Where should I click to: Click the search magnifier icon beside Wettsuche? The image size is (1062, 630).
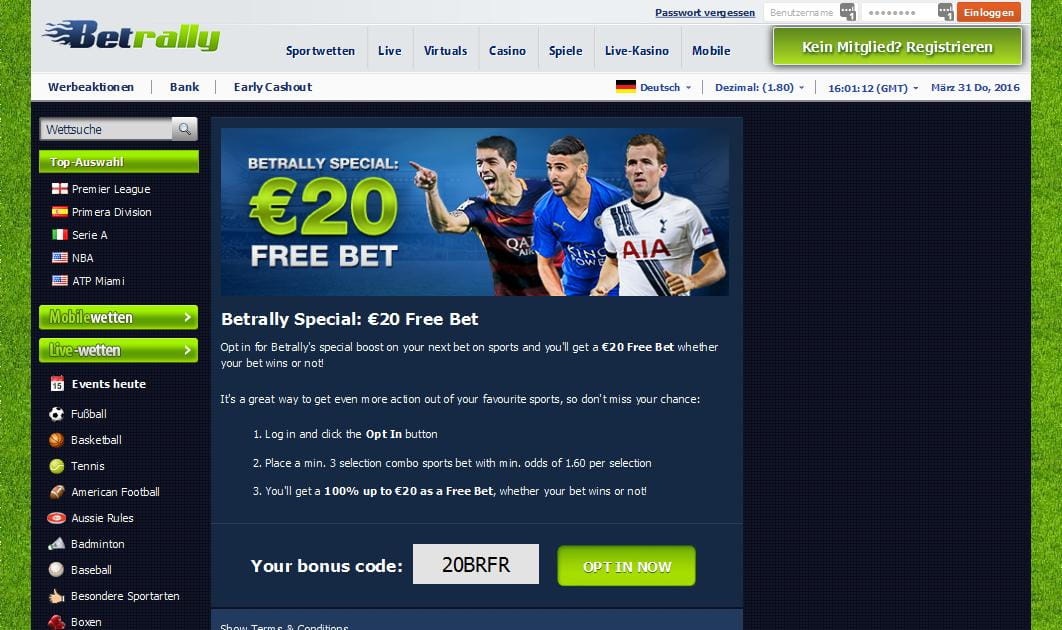(184, 129)
